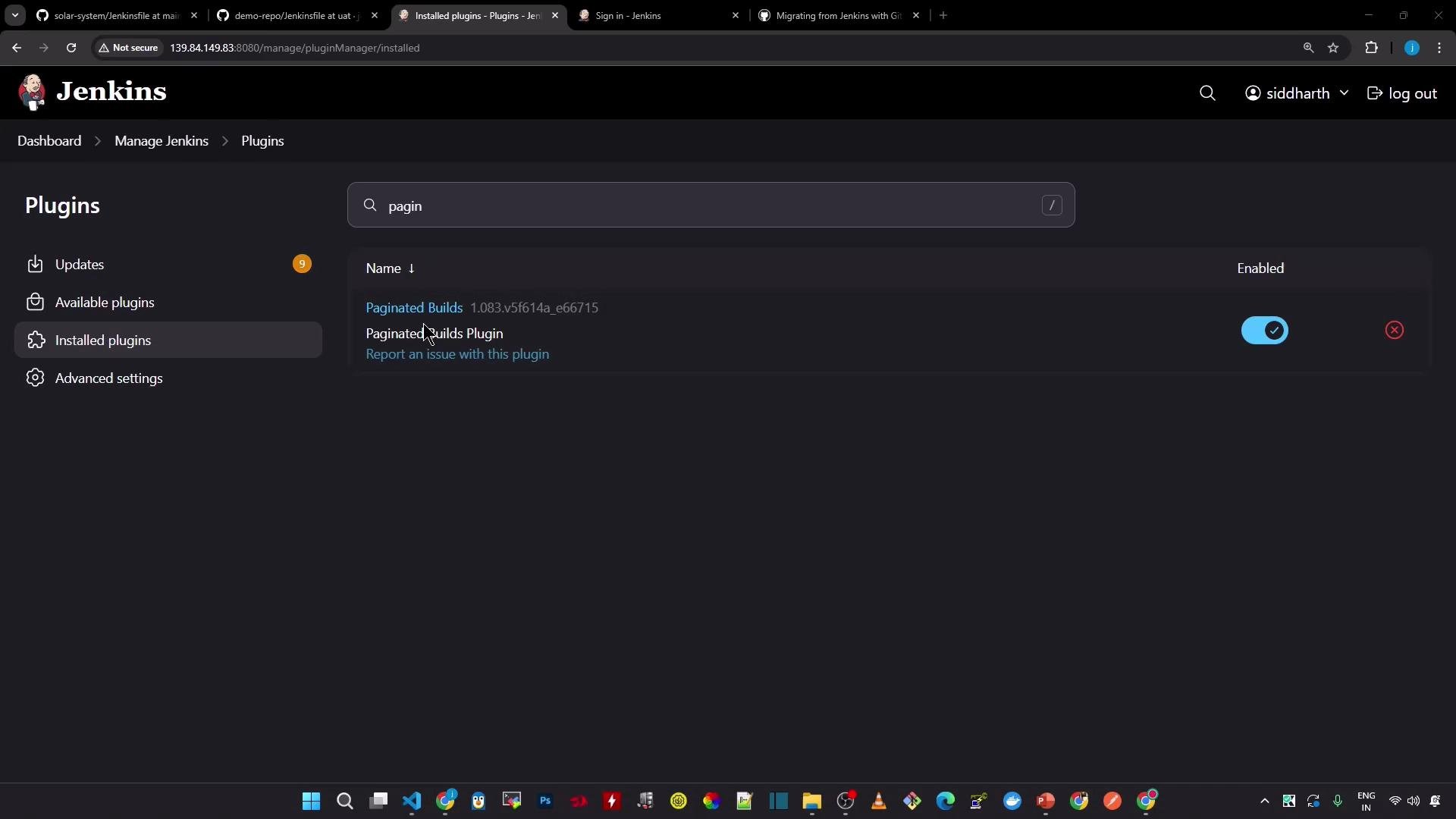Click the Updates download icon in sidebar
Screen dimensions: 1456x819
point(35,265)
